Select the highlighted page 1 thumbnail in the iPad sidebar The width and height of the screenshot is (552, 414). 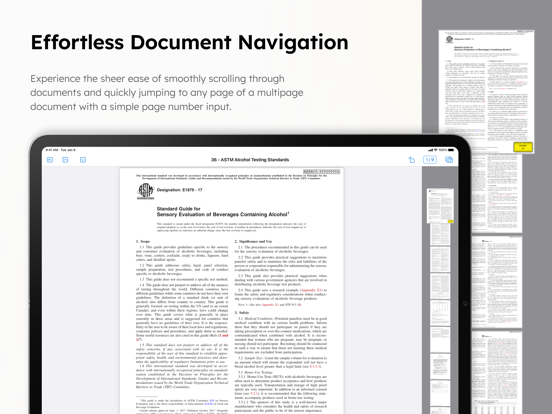(x=440, y=206)
